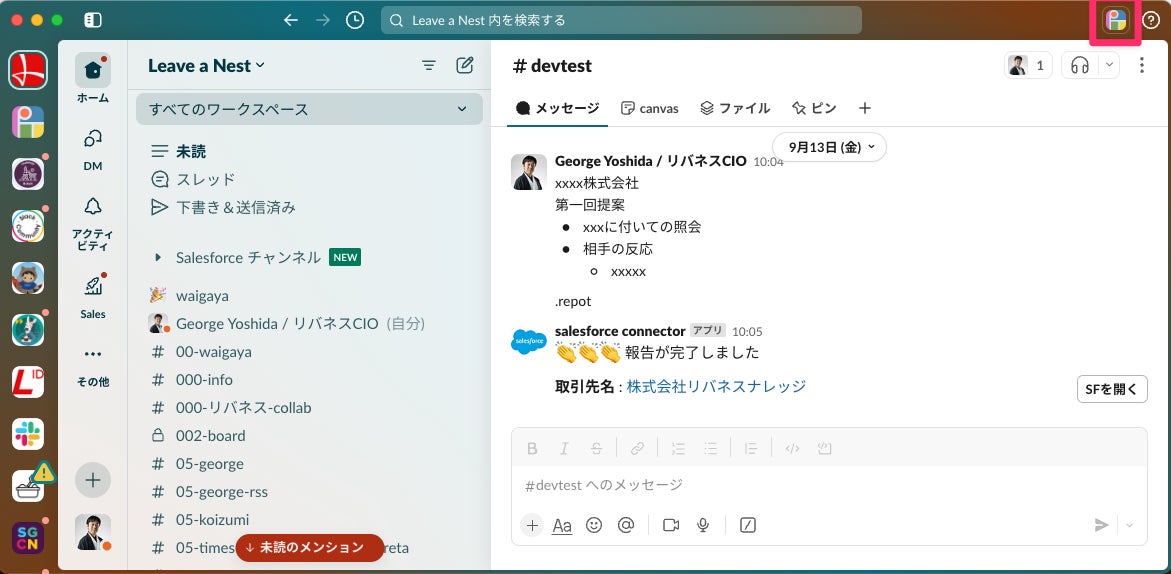
Task: Open the ホーム home icon
Action: [93, 71]
